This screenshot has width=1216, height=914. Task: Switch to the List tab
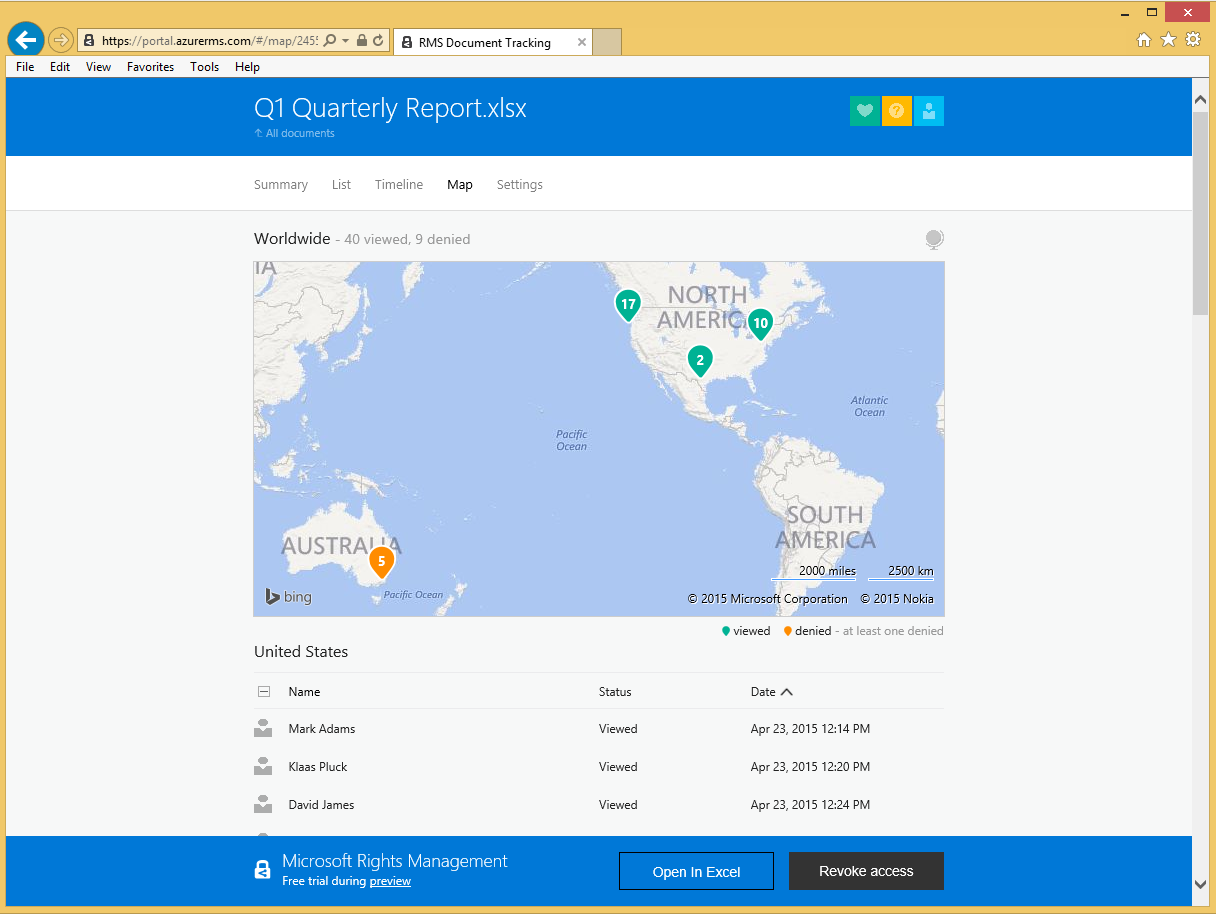tap(341, 185)
